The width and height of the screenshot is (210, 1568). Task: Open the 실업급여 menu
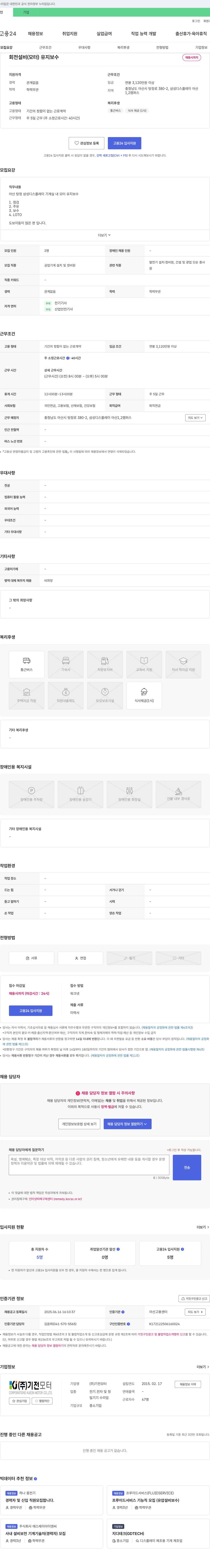(x=104, y=33)
